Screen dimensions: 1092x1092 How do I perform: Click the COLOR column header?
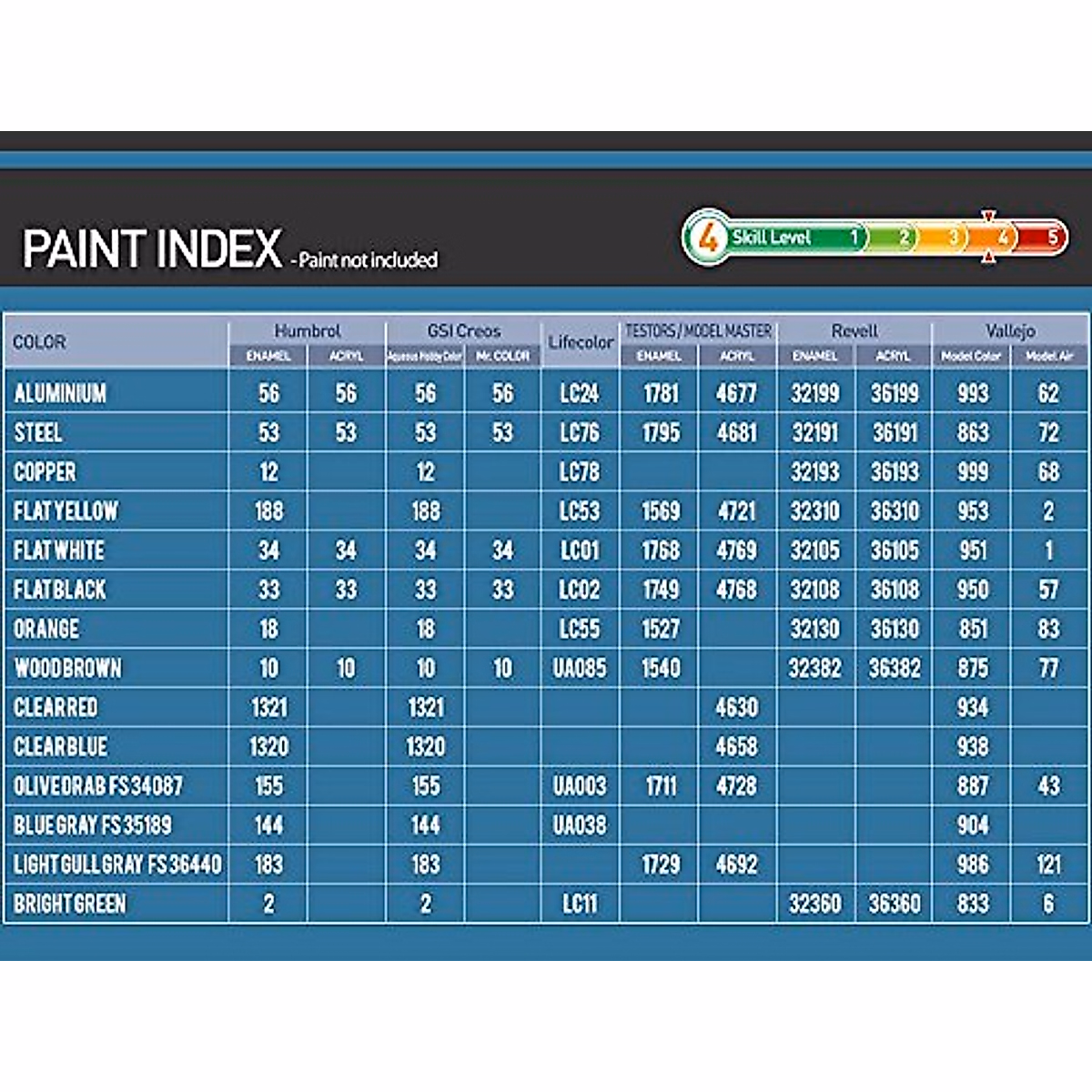coord(39,342)
